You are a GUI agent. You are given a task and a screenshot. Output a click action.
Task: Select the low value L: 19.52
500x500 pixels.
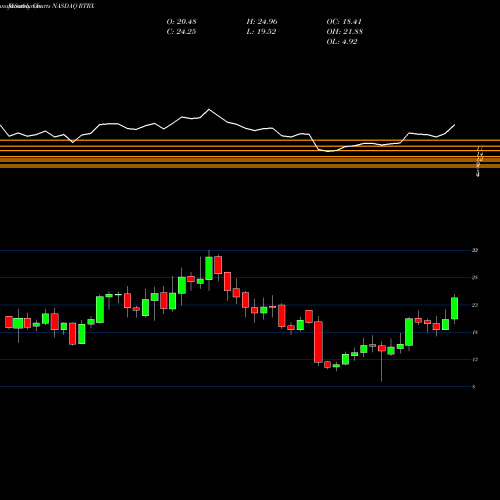[261, 32]
